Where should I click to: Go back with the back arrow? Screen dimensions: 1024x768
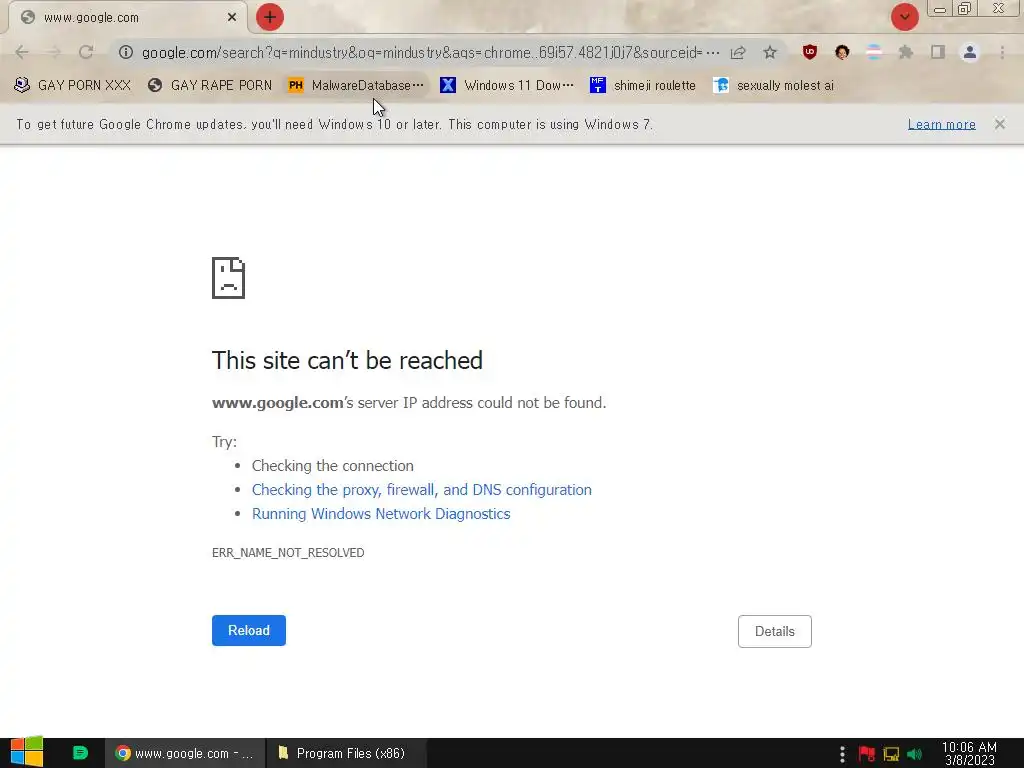coord(22,52)
